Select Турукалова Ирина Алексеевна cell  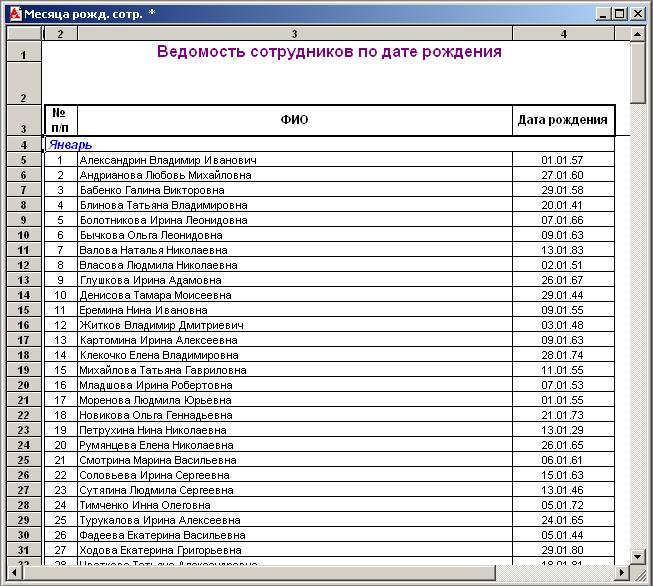pyautogui.click(x=294, y=520)
